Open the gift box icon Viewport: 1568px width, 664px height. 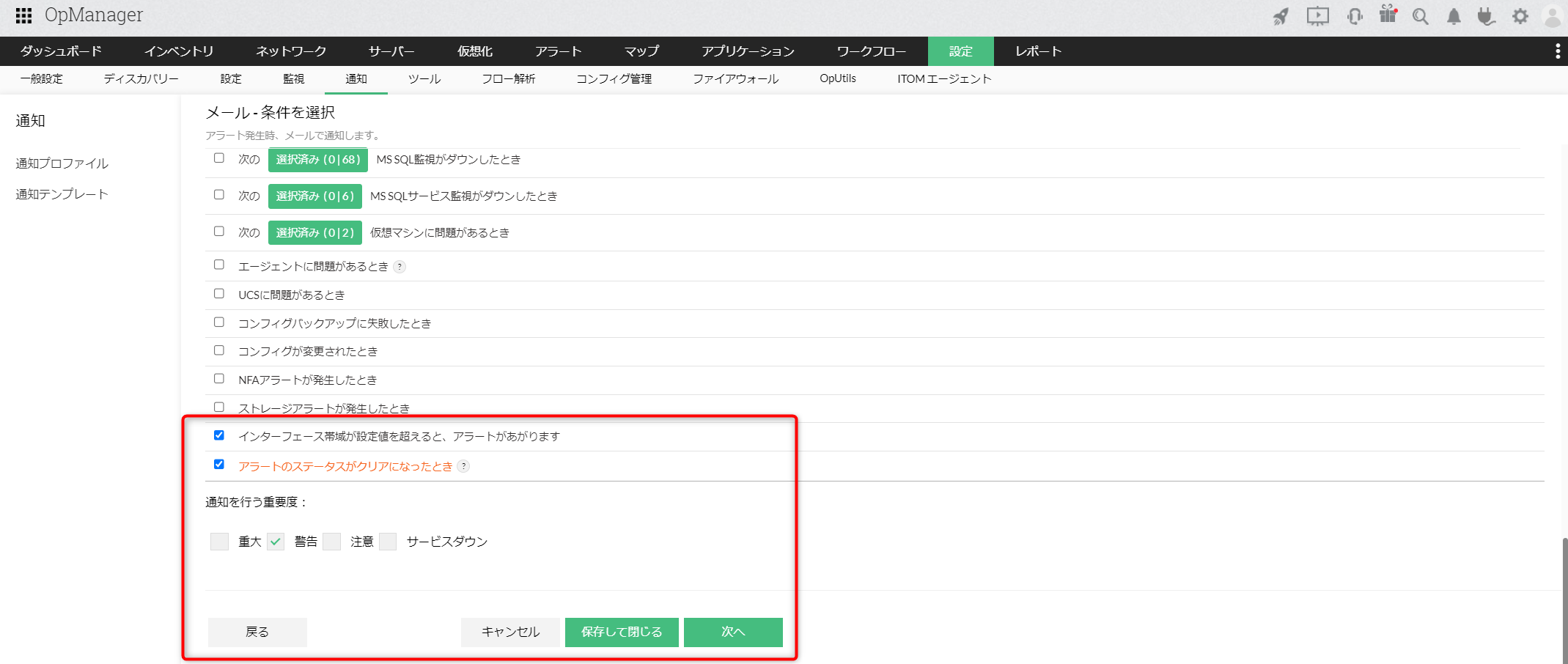1388,15
